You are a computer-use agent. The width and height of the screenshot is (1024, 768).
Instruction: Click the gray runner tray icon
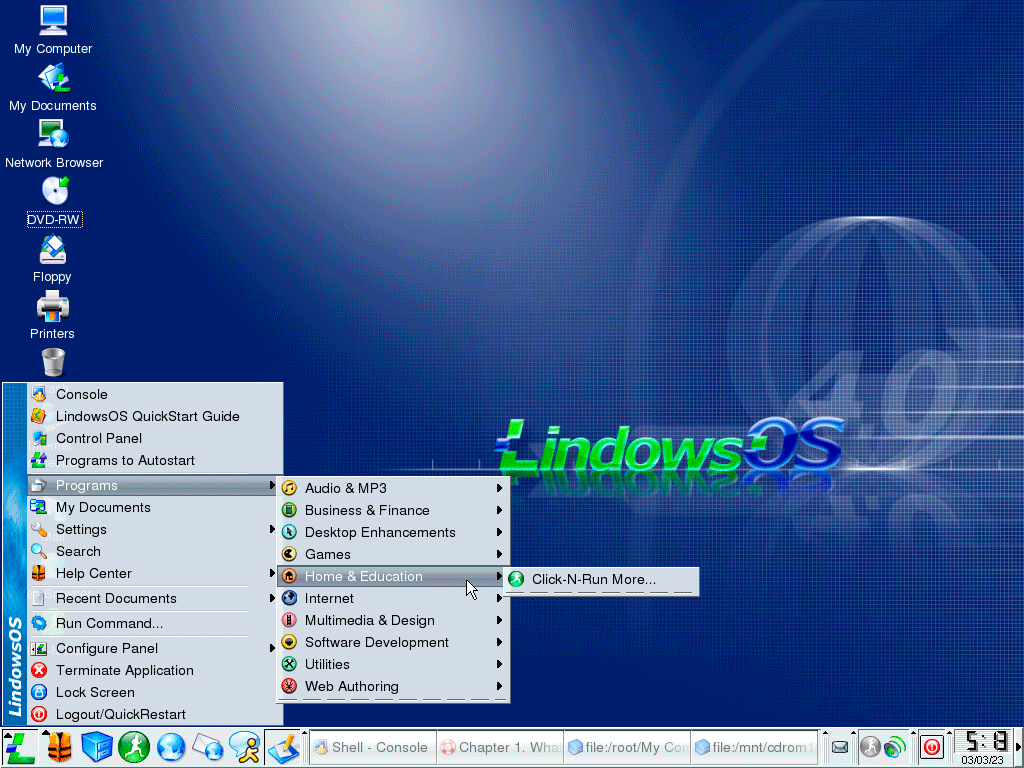(870, 746)
